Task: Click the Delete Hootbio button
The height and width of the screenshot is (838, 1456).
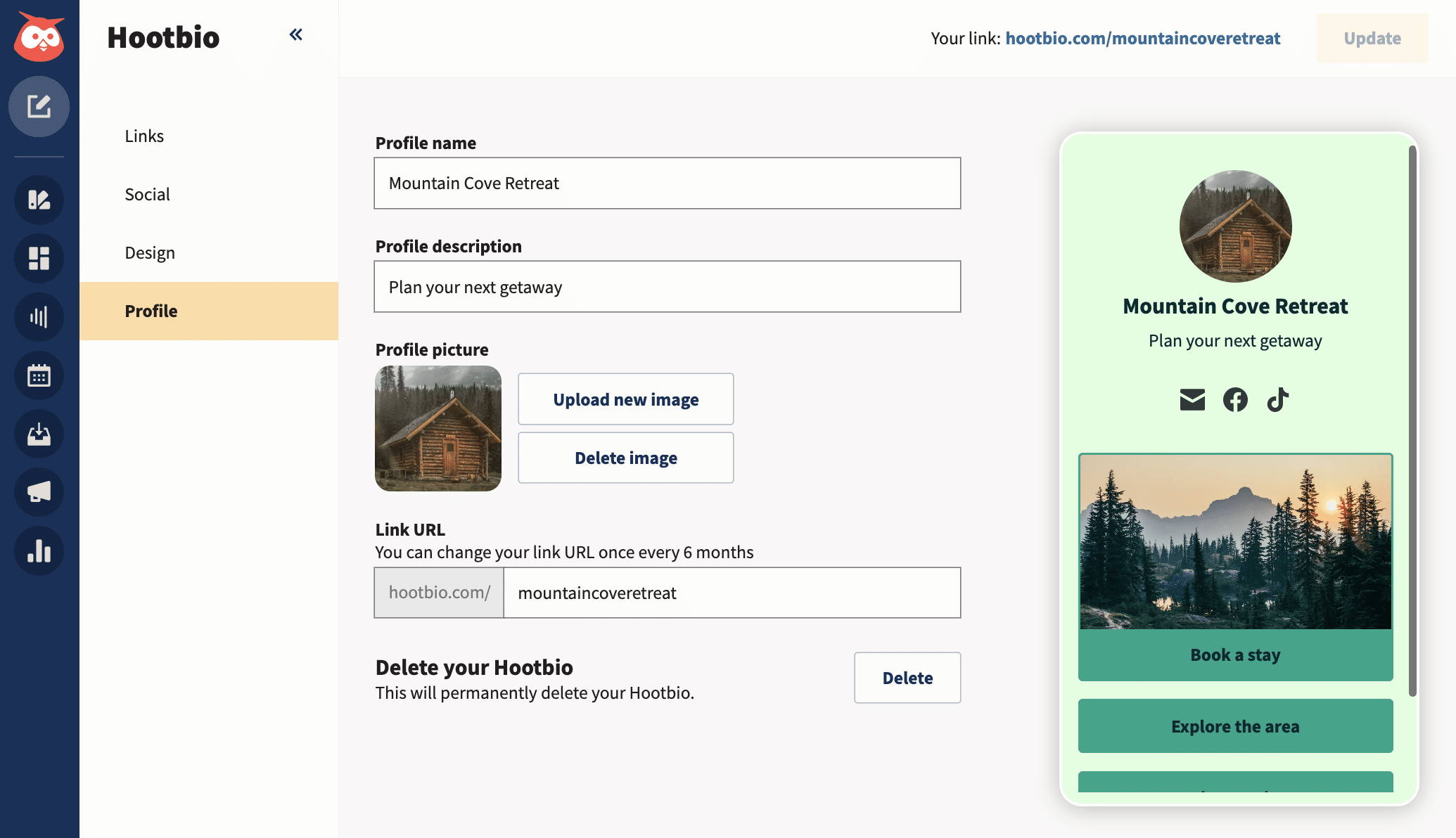Action: point(907,677)
